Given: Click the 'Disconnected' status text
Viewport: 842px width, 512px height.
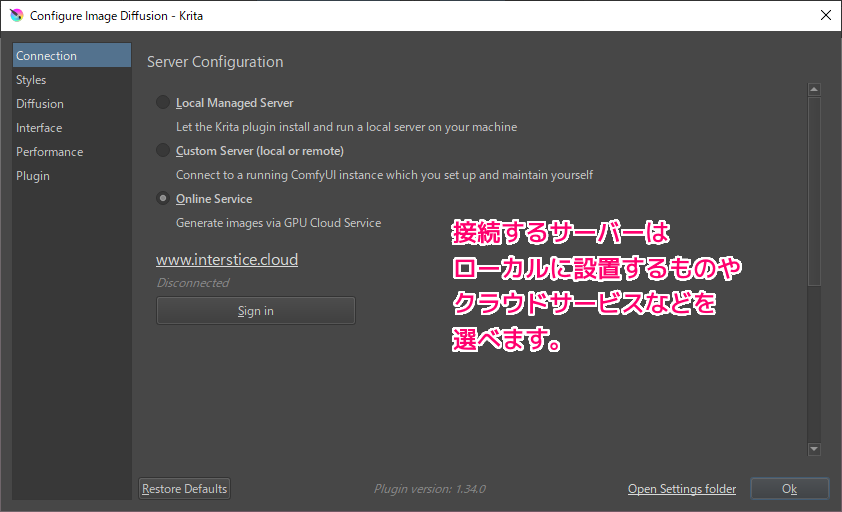Looking at the screenshot, I should click(193, 283).
